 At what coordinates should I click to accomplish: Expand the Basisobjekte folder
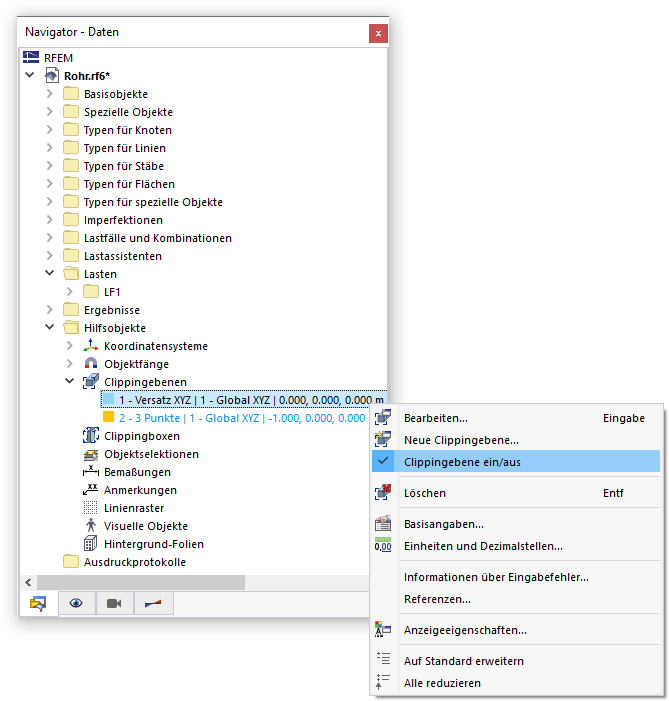tap(50, 93)
